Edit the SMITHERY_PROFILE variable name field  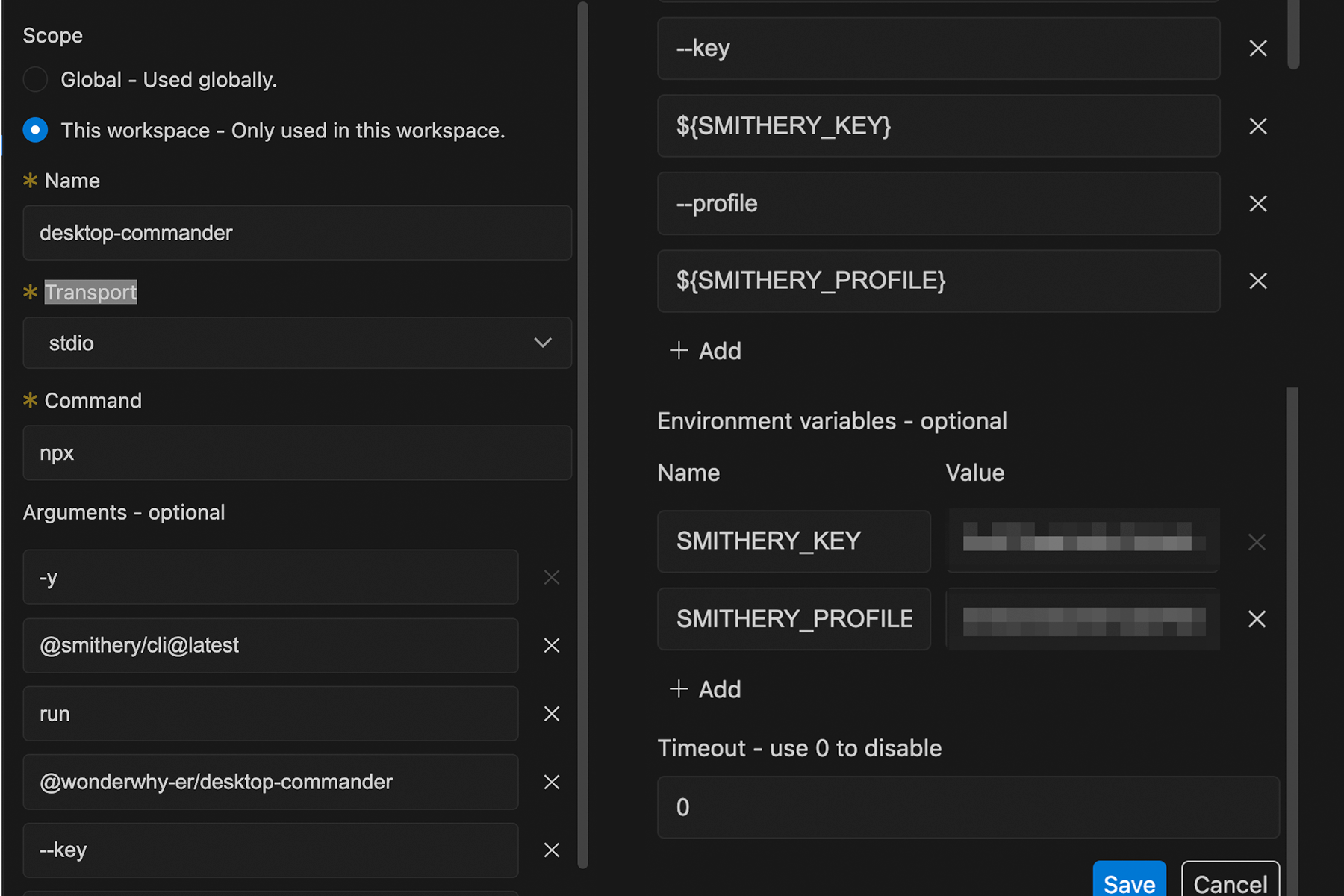coord(794,619)
